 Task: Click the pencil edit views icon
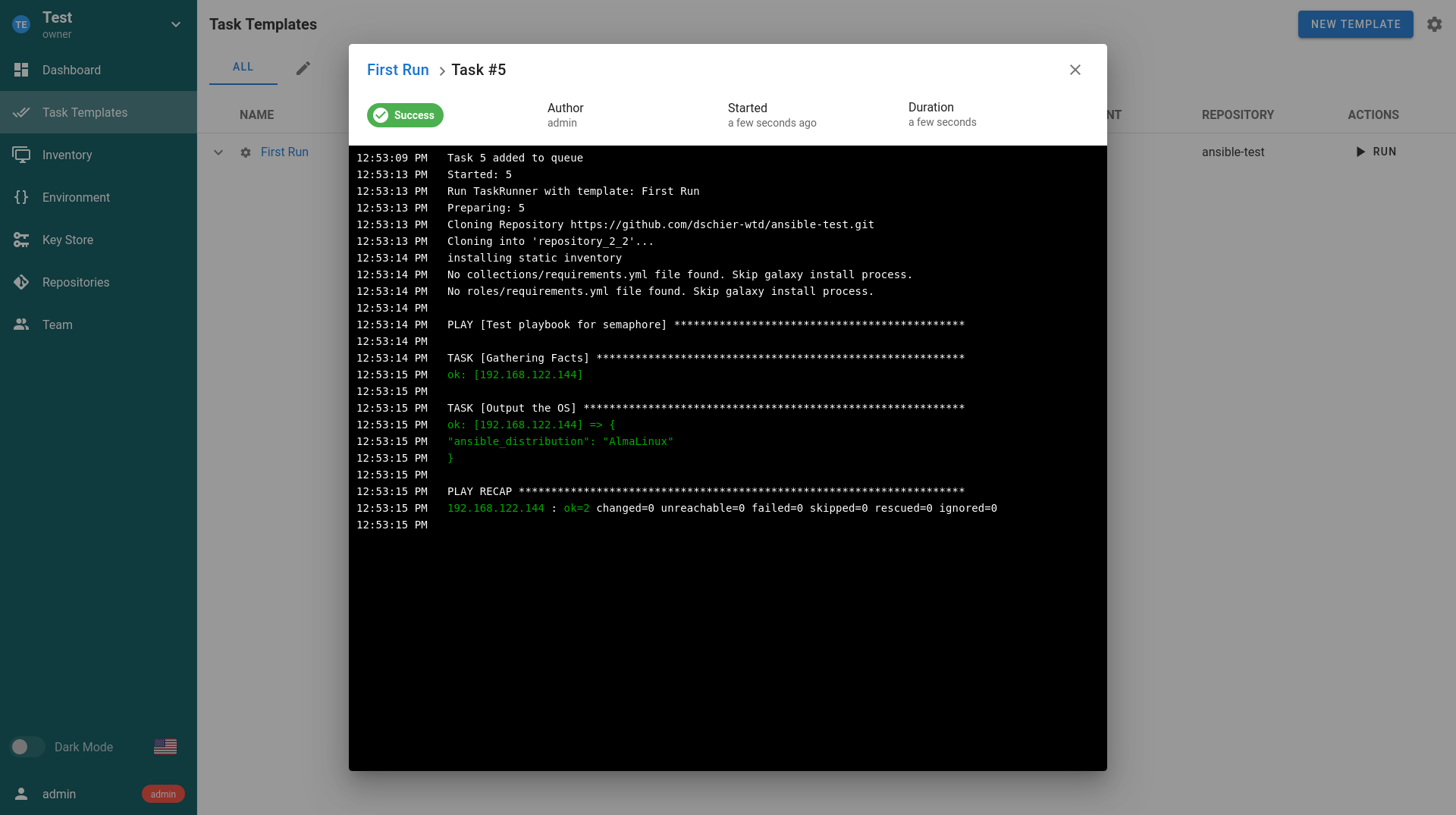[x=303, y=68]
